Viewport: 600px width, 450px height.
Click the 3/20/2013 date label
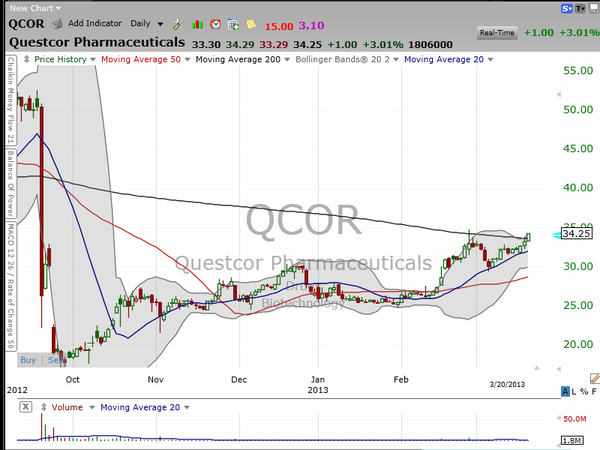[x=507, y=384]
